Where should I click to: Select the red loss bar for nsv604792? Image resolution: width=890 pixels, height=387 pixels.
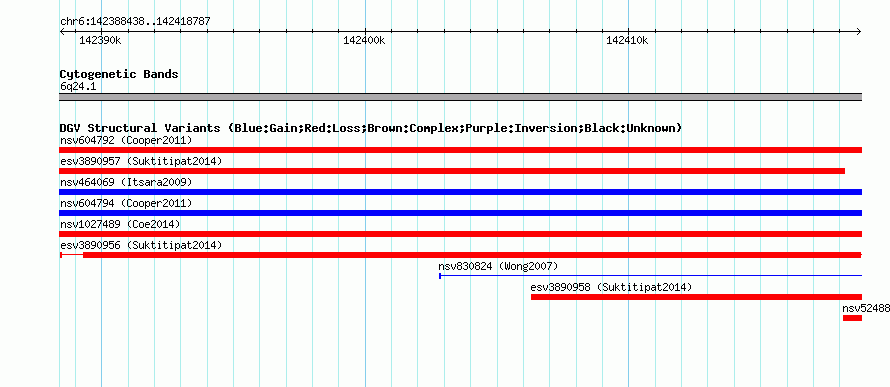tap(460, 150)
